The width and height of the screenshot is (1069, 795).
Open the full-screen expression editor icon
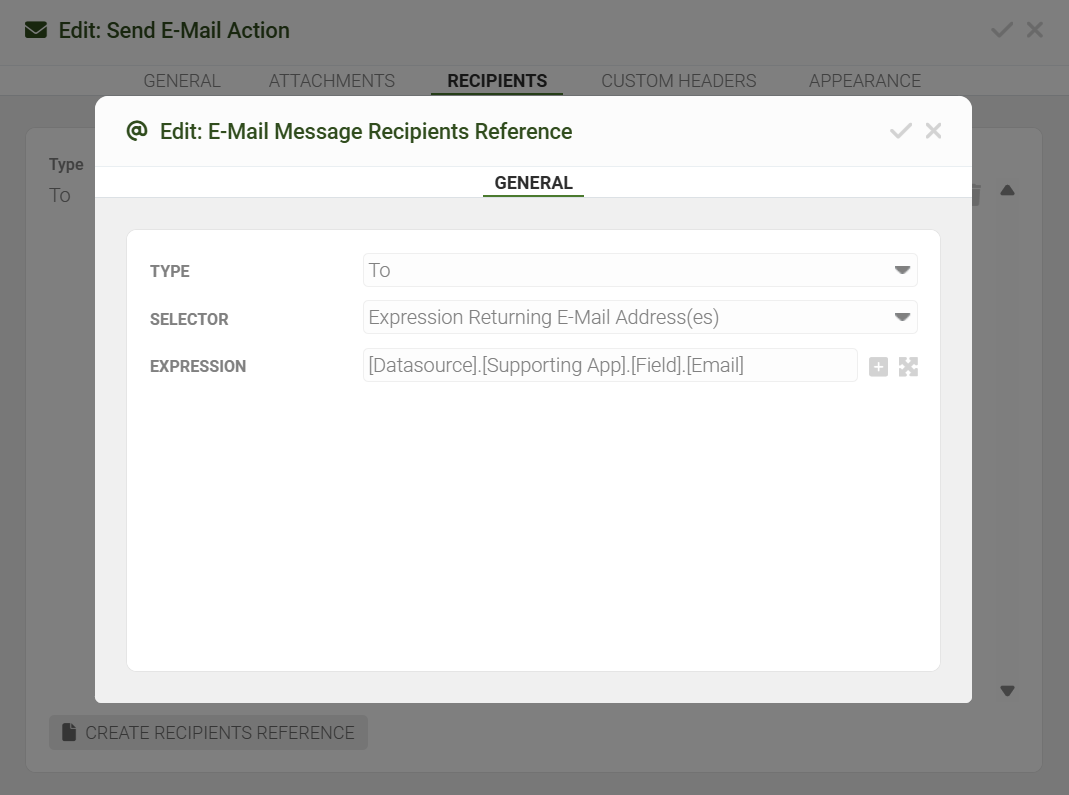[908, 367]
